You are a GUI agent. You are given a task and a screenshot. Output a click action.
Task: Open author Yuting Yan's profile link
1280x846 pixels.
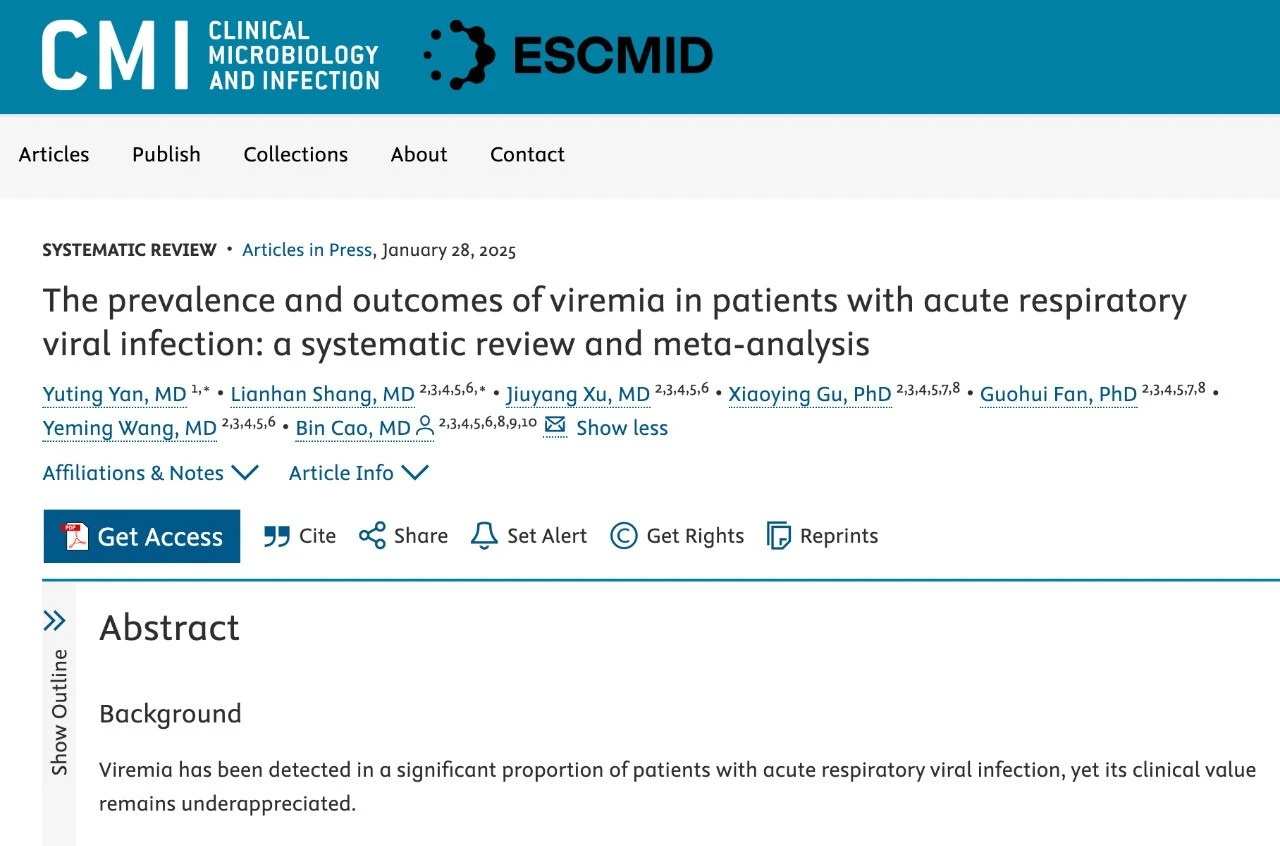point(114,395)
